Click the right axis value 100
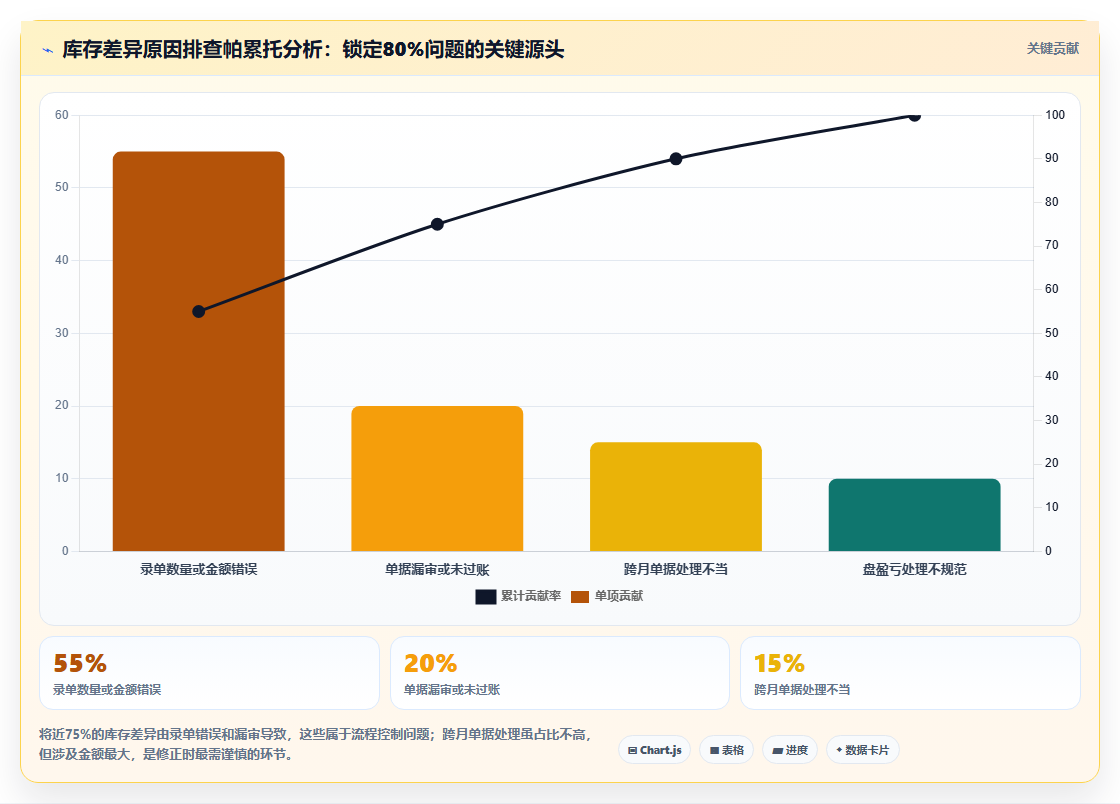The height and width of the screenshot is (804, 1120). (x=1055, y=115)
